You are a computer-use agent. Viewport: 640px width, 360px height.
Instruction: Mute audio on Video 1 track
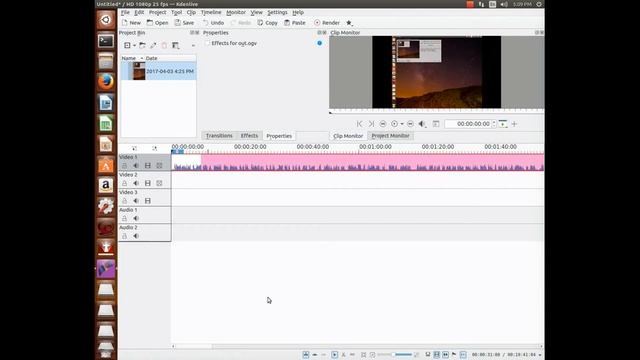coord(136,166)
